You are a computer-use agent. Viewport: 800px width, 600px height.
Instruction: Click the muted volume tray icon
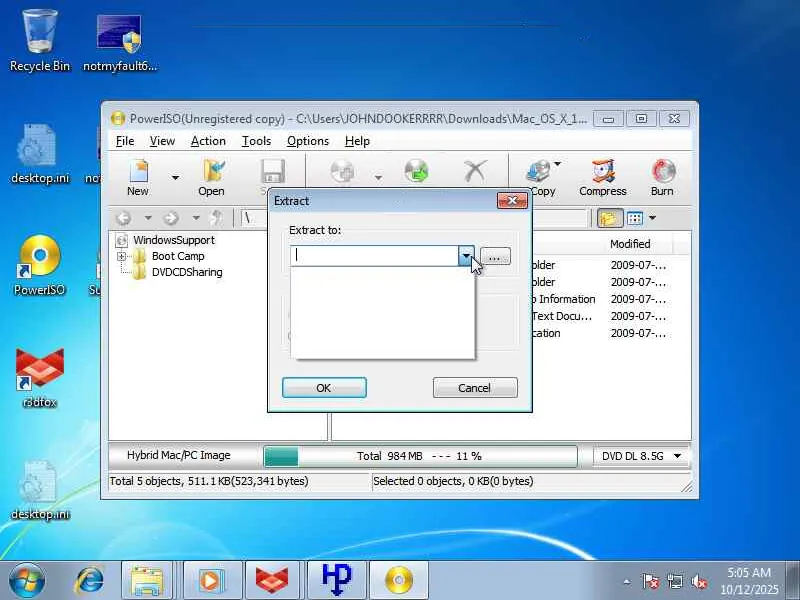pos(699,581)
